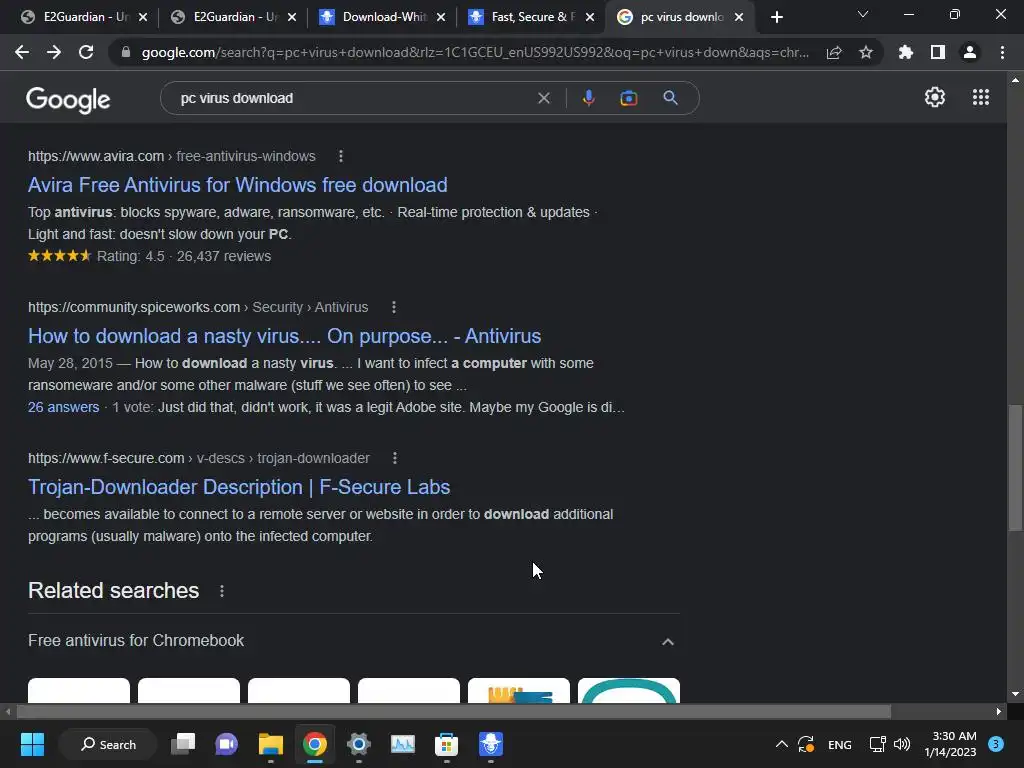Submit search with magnifier icon
Screen dimensions: 1024x768
click(670, 98)
